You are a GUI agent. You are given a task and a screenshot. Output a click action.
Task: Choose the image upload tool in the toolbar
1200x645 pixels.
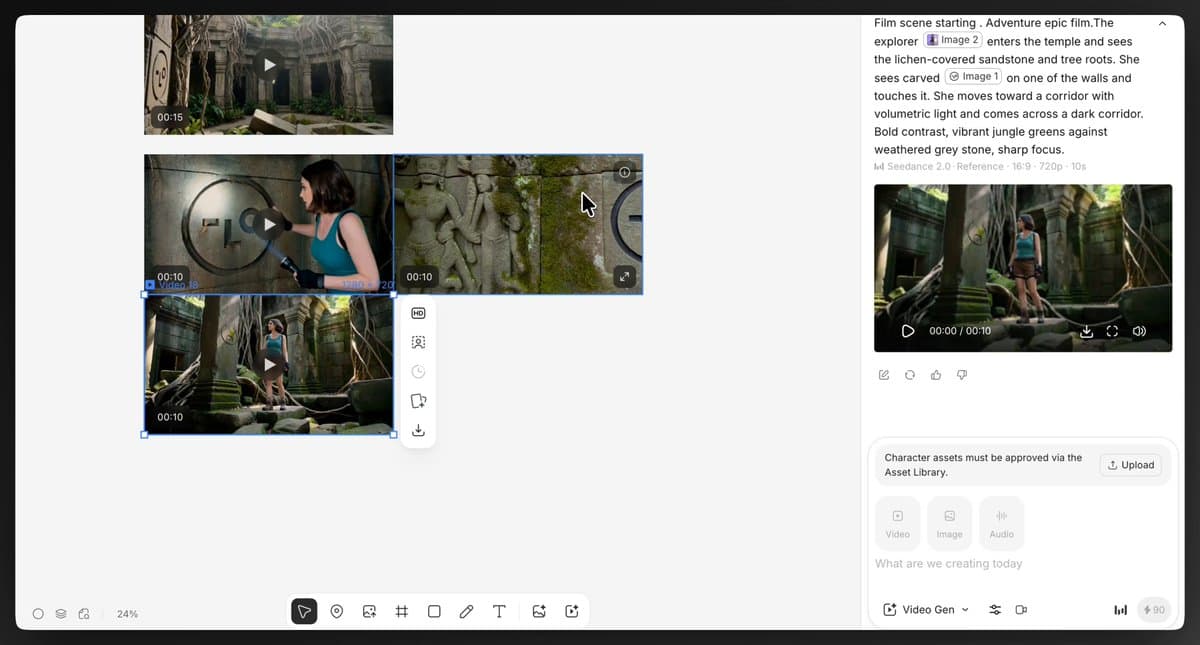click(369, 611)
